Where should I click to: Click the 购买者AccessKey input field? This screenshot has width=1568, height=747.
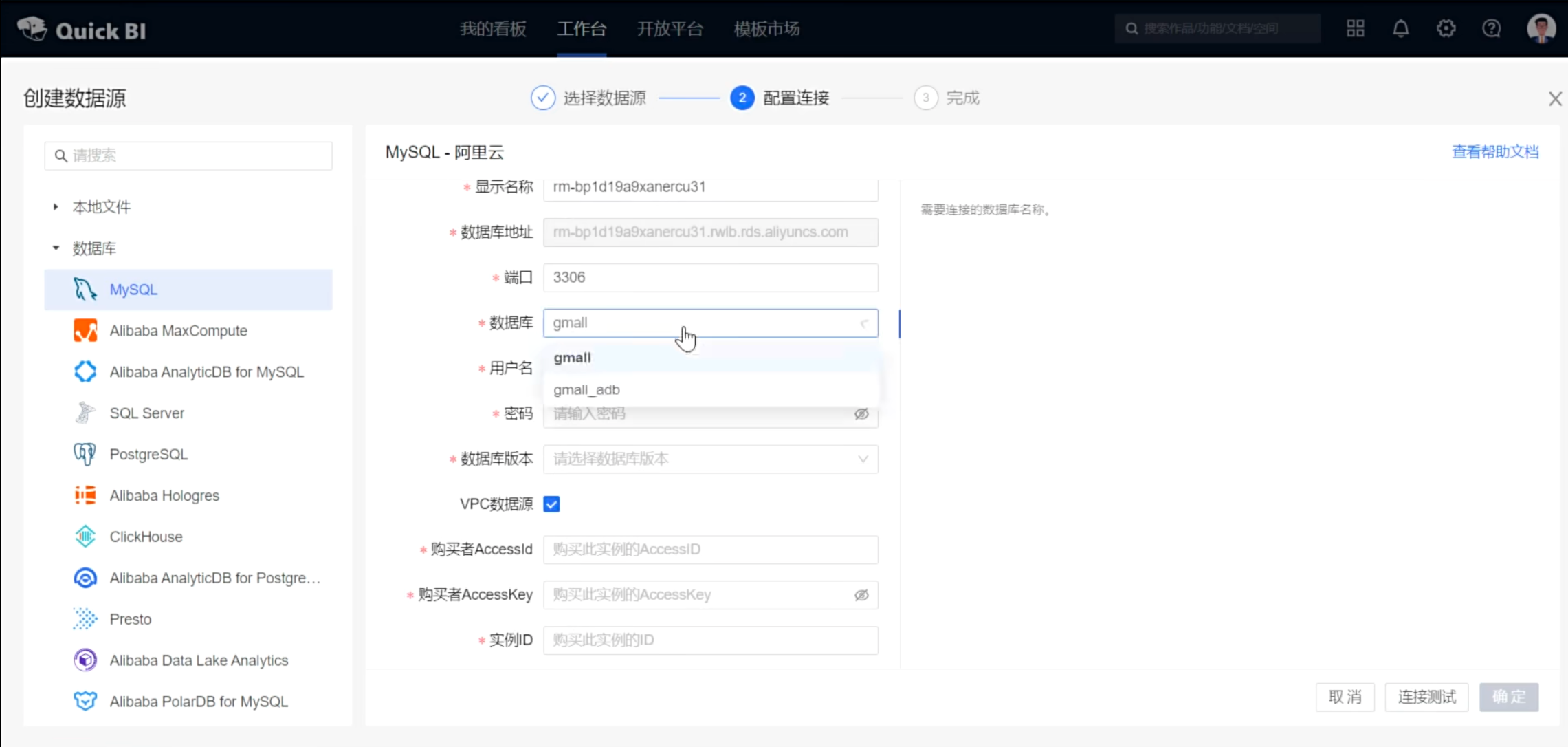tap(710, 596)
